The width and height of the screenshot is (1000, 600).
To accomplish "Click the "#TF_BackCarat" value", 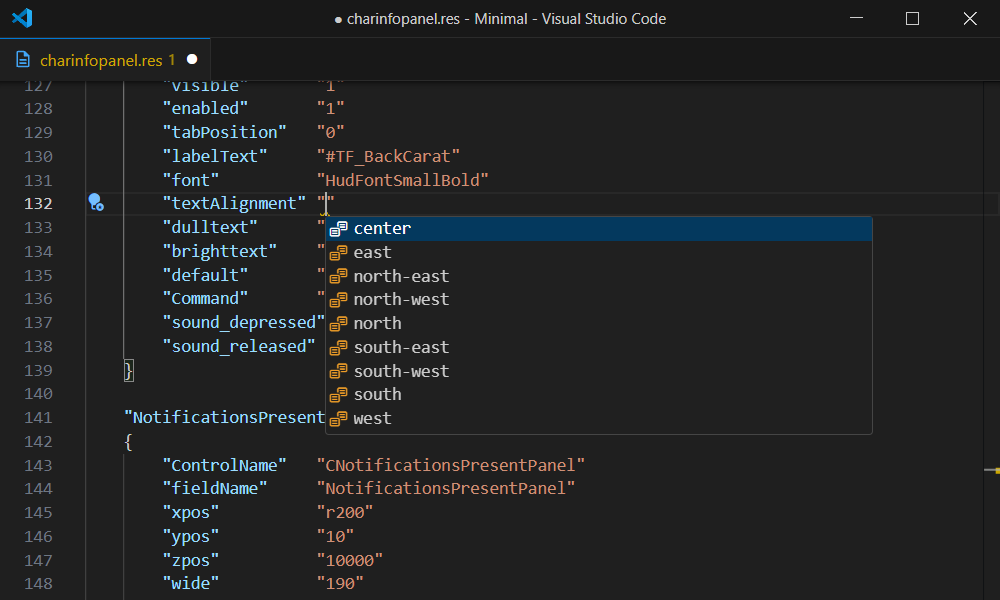I will point(388,156).
